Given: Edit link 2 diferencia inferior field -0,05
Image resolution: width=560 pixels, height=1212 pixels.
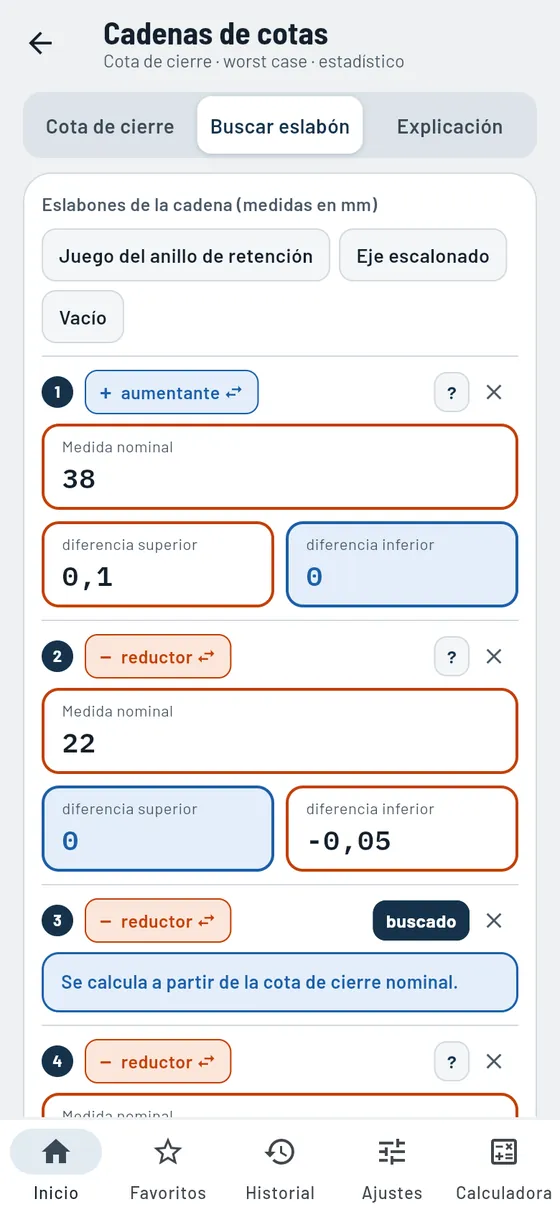Looking at the screenshot, I should 402,829.
